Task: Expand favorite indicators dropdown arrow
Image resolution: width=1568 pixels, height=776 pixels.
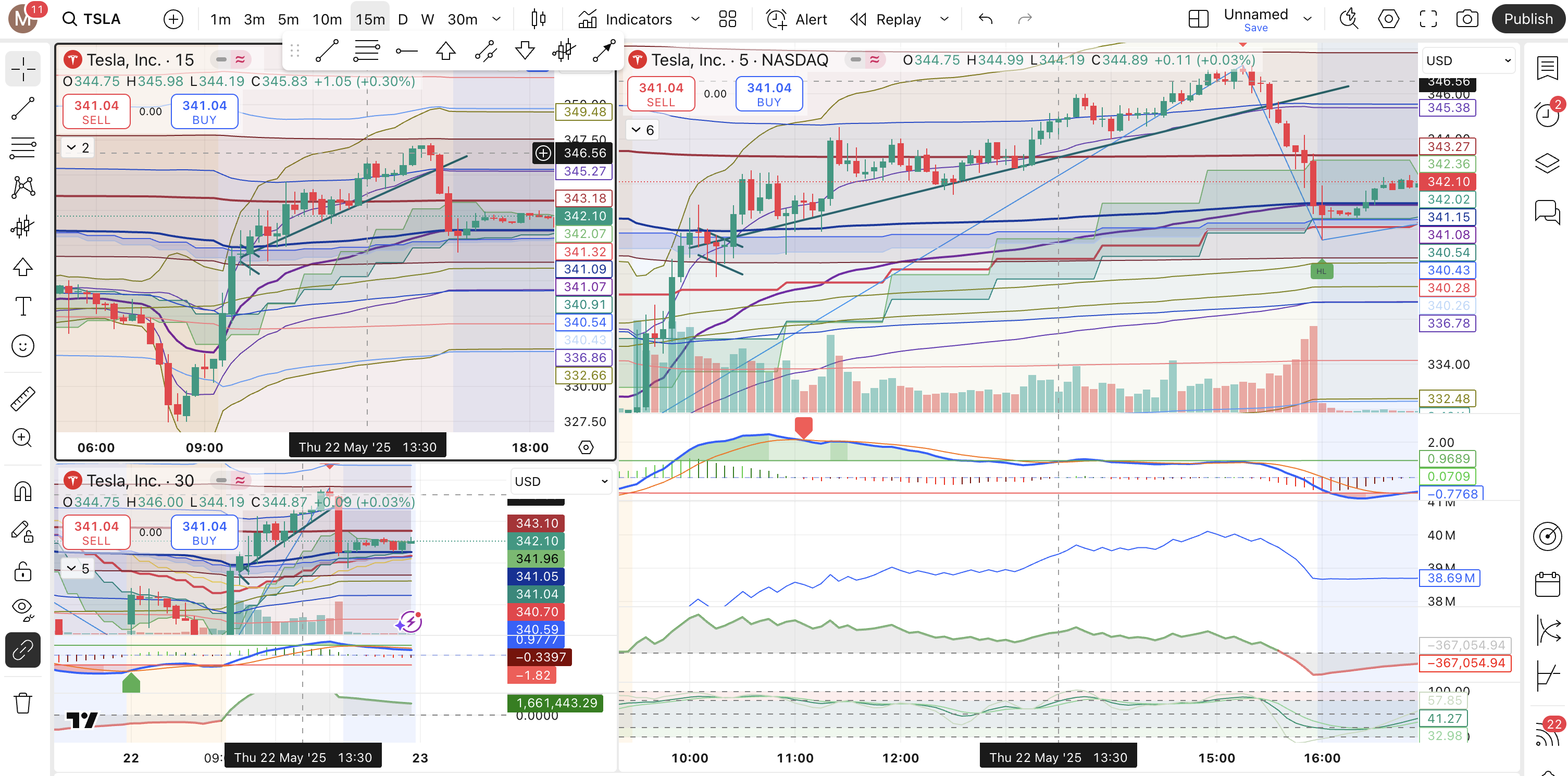Action: (694, 19)
